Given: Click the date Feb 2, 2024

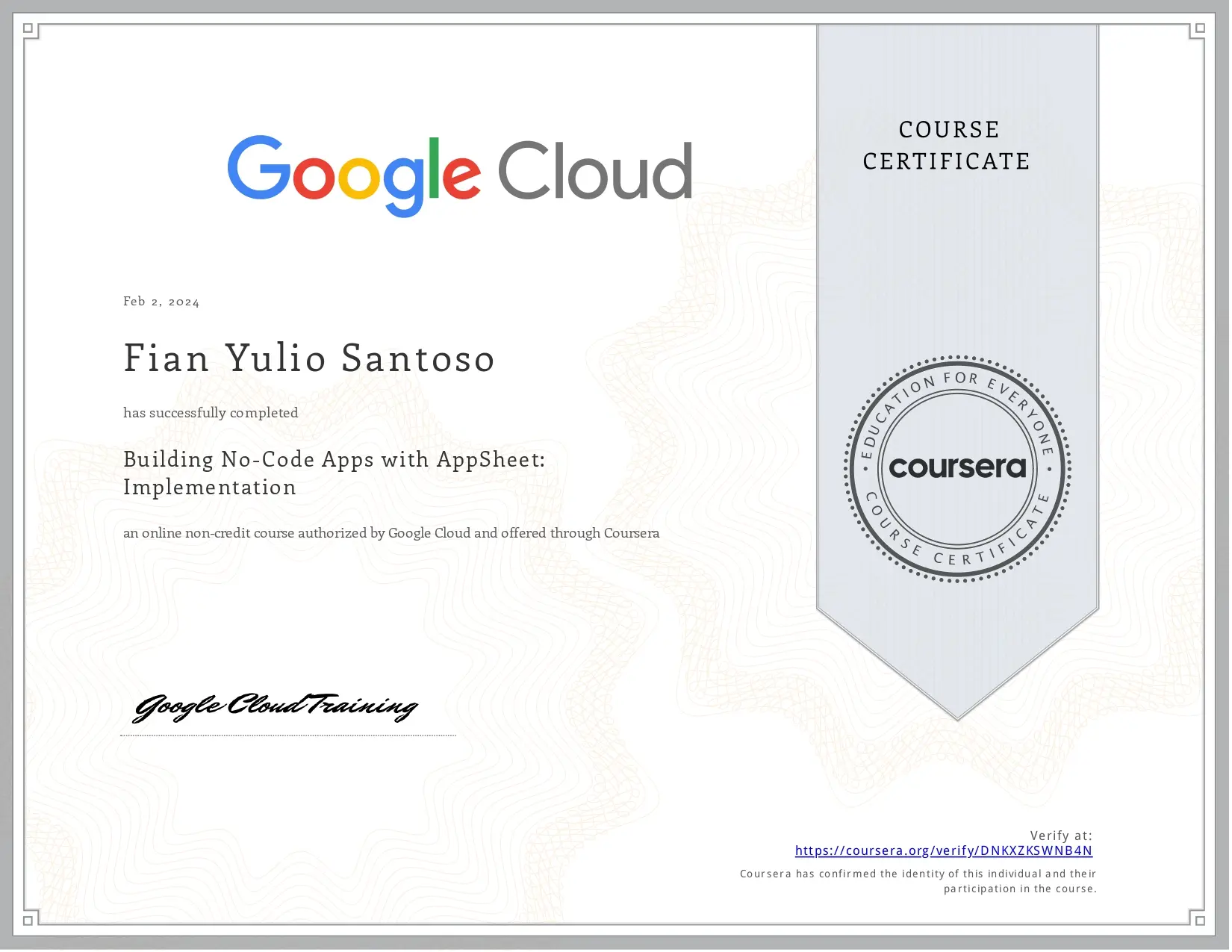Looking at the screenshot, I should click(x=161, y=302).
